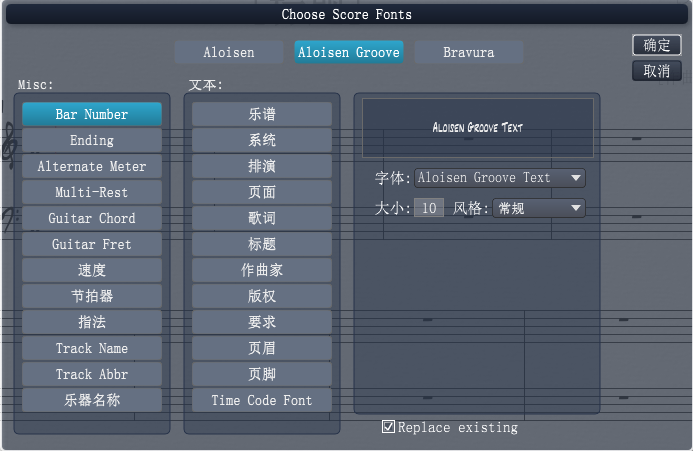Screen dimensions: 693x451
Task: Choose the 作曲家 composer text item
Action: [x=261, y=271]
